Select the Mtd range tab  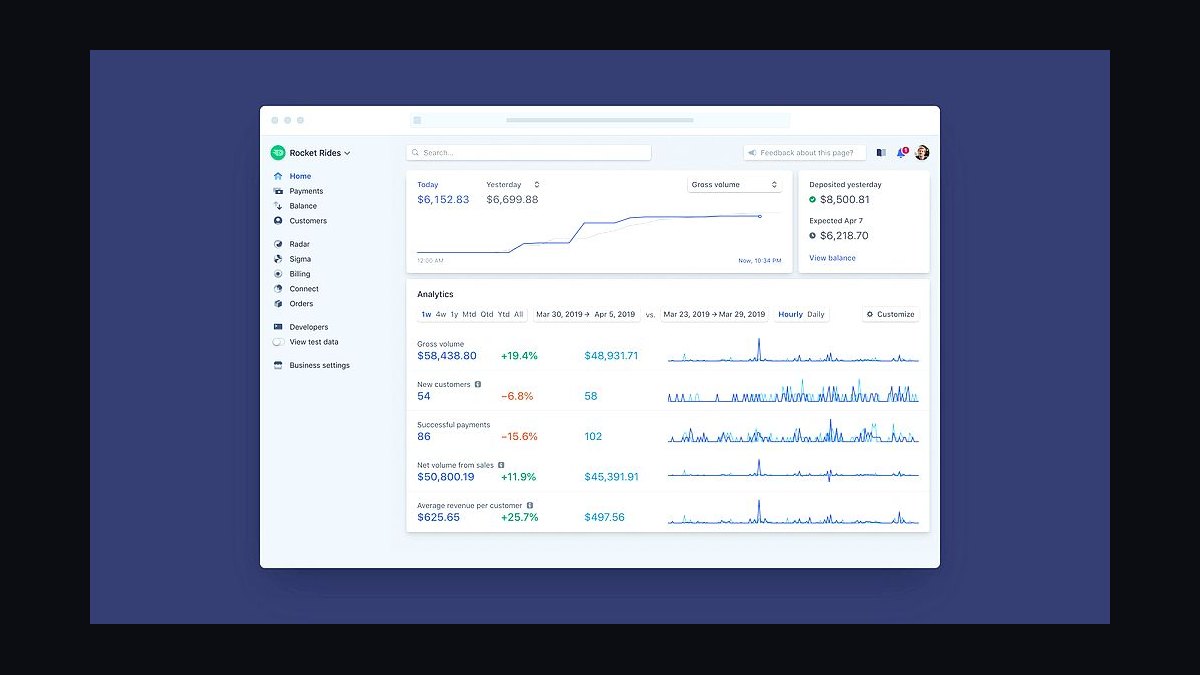(x=469, y=314)
